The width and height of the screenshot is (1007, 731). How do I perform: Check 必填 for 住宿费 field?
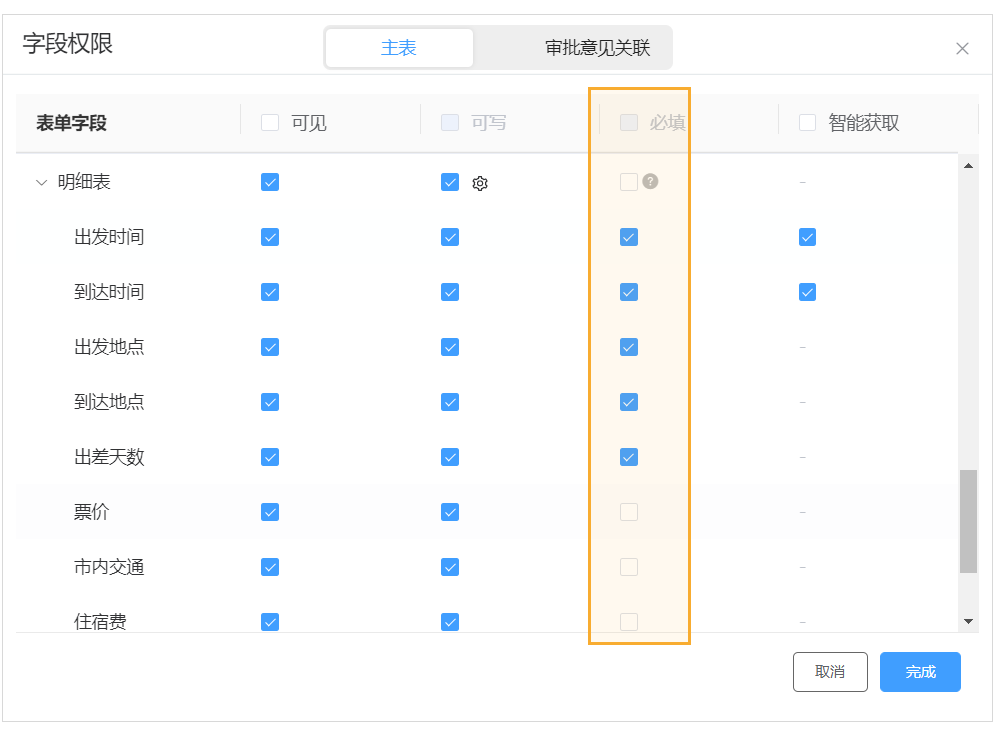point(629,621)
